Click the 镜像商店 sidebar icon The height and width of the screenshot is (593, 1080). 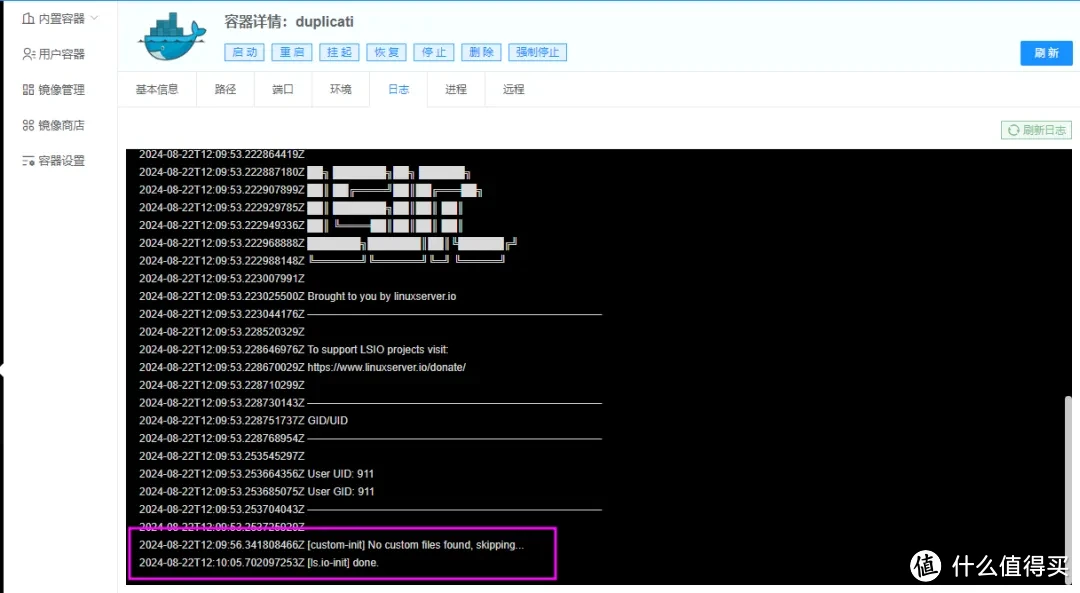[x=28, y=125]
